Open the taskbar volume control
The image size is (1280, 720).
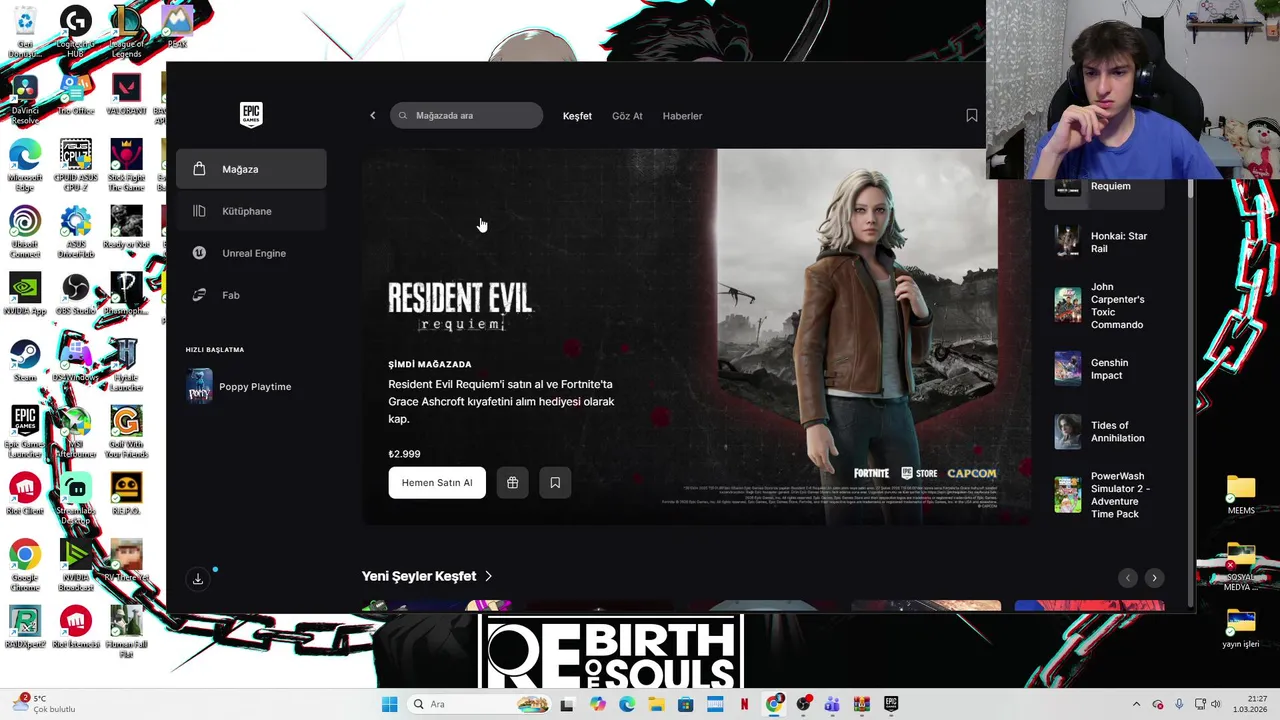[1216, 704]
